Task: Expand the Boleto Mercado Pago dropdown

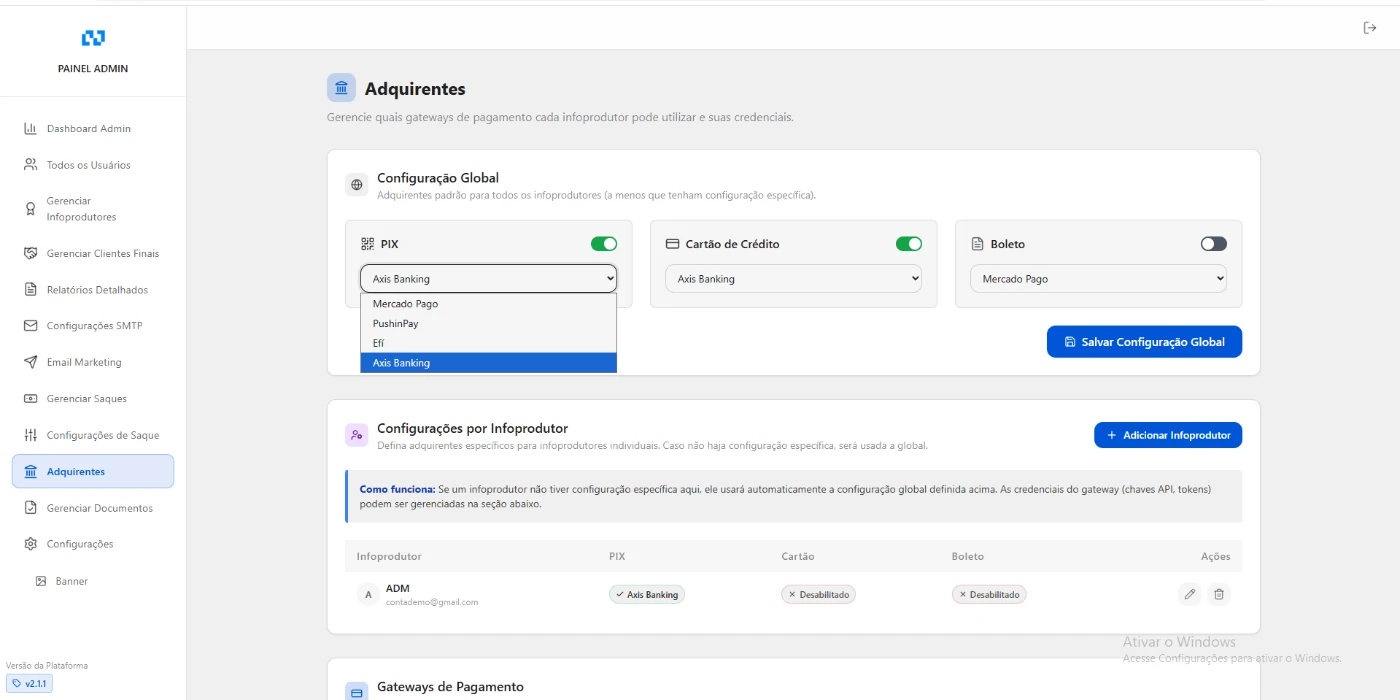Action: pyautogui.click(x=1098, y=279)
